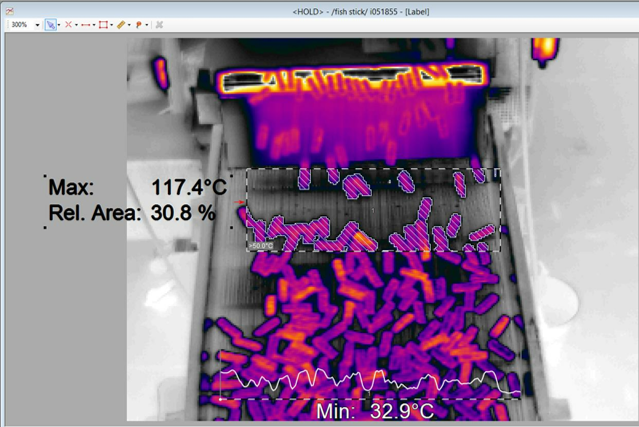Select the ruler measuring tool
The height and width of the screenshot is (427, 639).
tap(120, 24)
